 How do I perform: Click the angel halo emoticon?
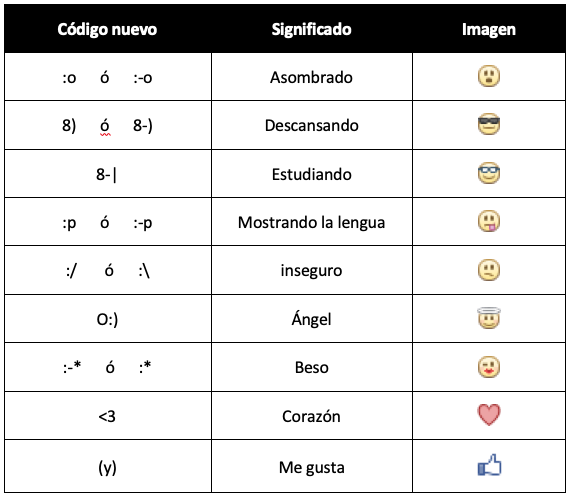[489, 318]
